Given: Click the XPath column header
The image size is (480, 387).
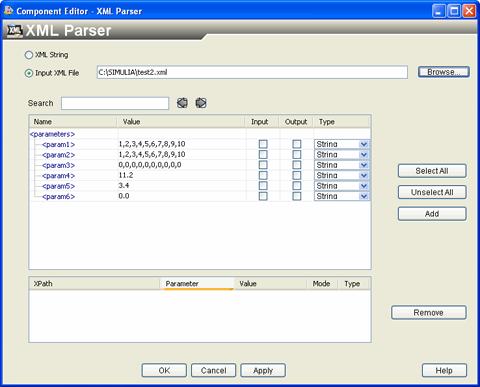Looking at the screenshot, I should point(95,284).
